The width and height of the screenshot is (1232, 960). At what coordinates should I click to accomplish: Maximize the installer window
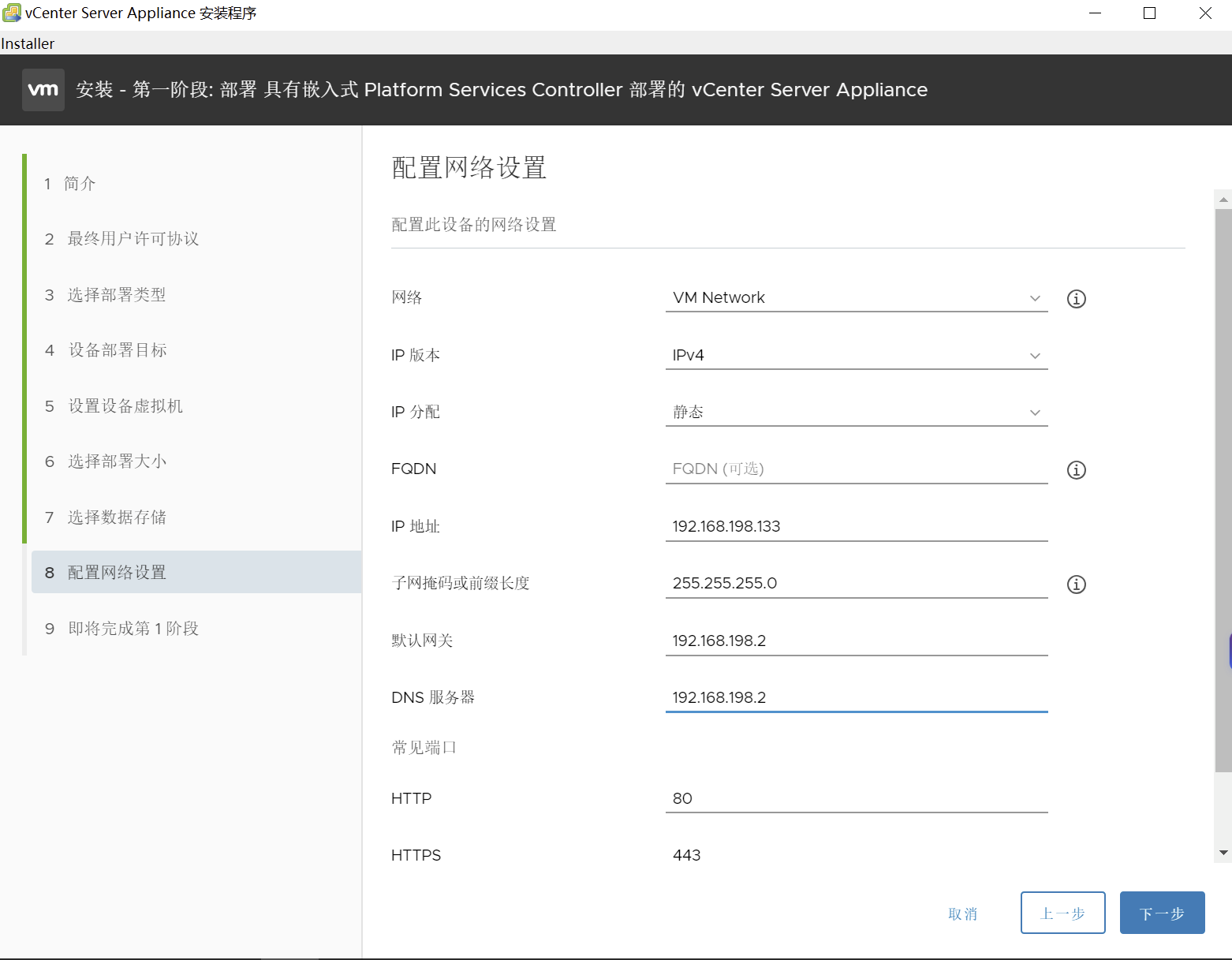coord(1149,13)
